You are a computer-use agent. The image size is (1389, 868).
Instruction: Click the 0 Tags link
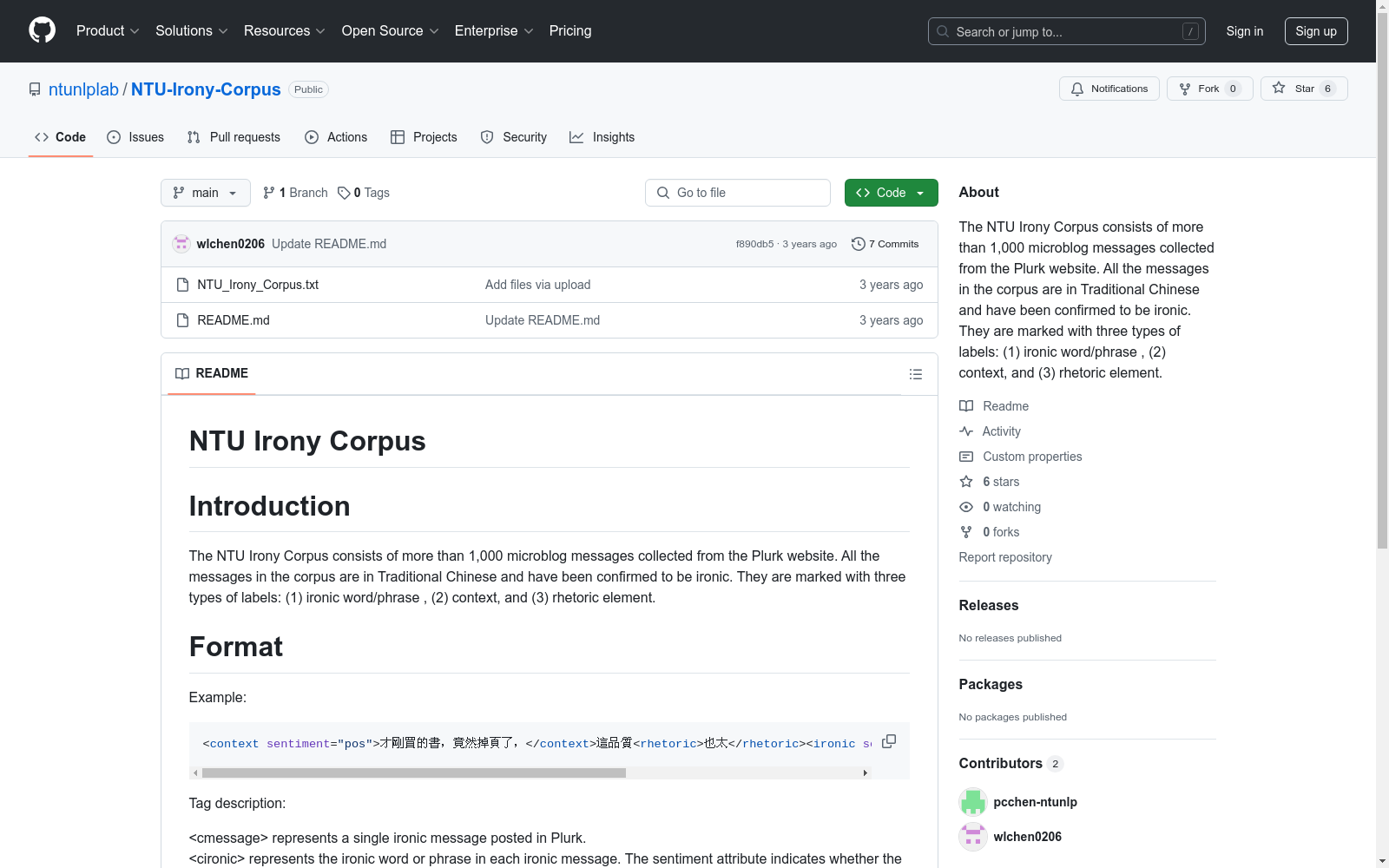click(365, 193)
